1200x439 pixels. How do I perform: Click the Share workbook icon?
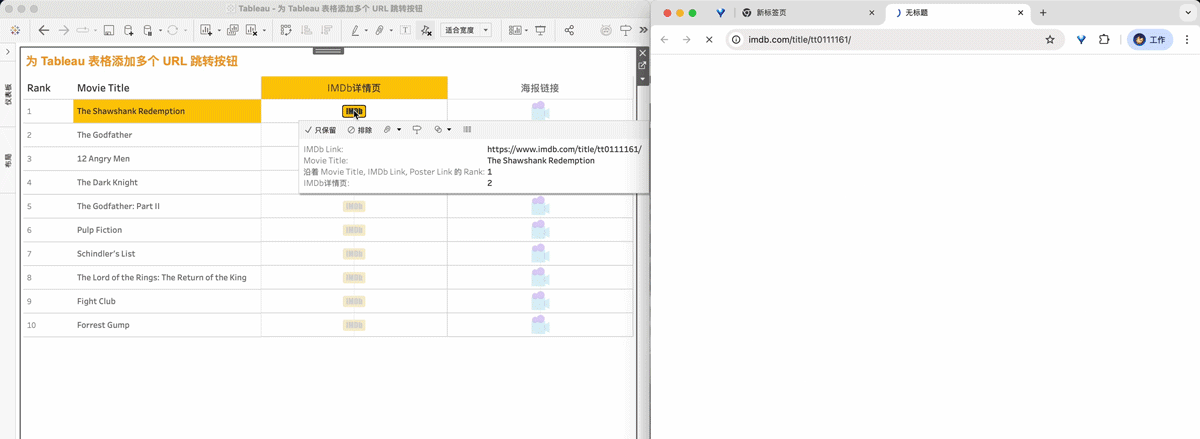[569, 30]
